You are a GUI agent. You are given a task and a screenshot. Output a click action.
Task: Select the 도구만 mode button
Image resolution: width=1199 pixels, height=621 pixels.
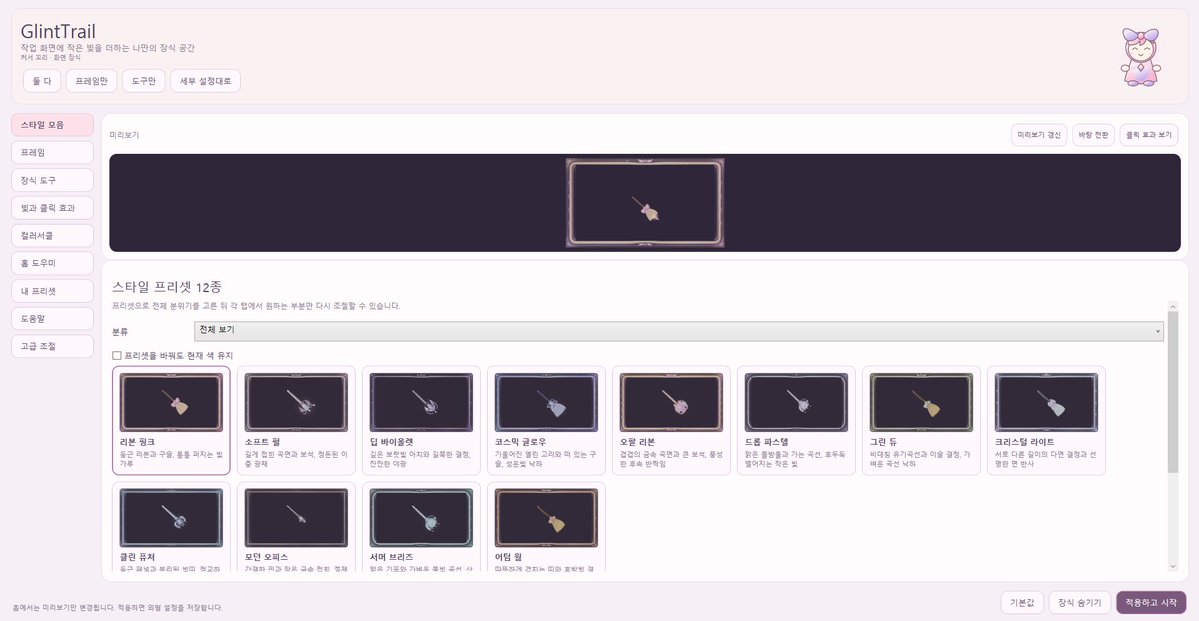click(x=144, y=81)
